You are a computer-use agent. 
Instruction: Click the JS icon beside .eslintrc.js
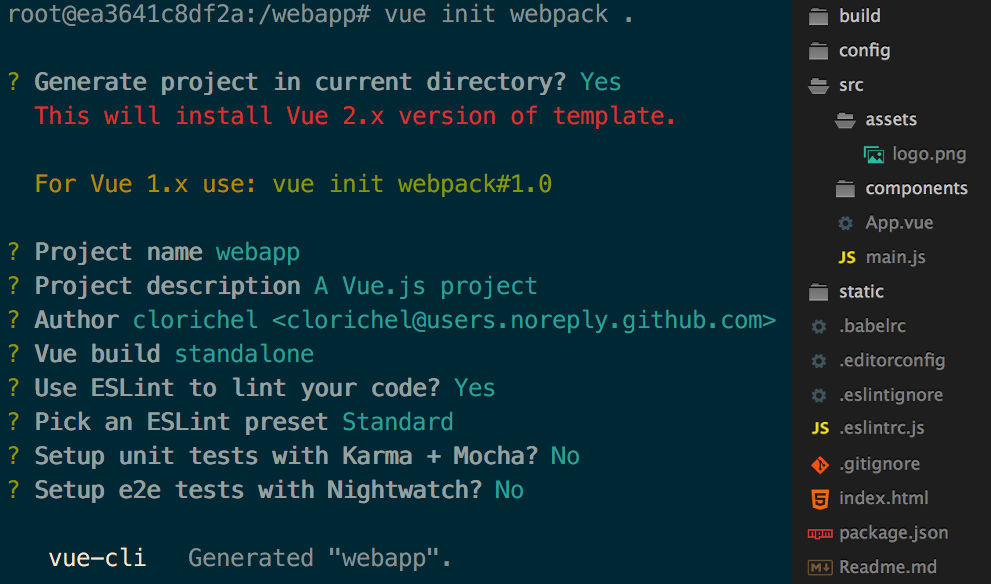pyautogui.click(x=820, y=429)
